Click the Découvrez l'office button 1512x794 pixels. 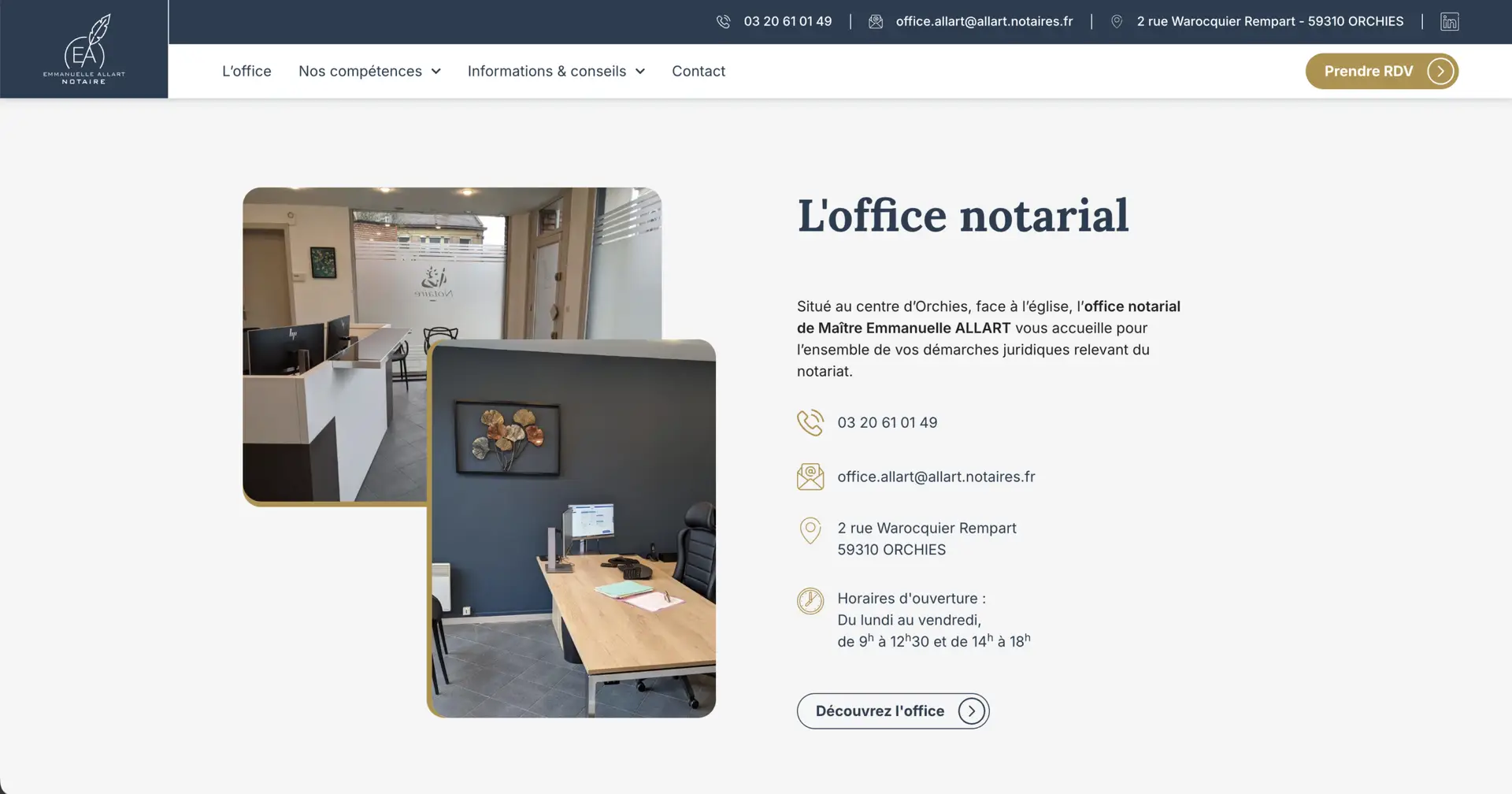pyautogui.click(x=893, y=711)
